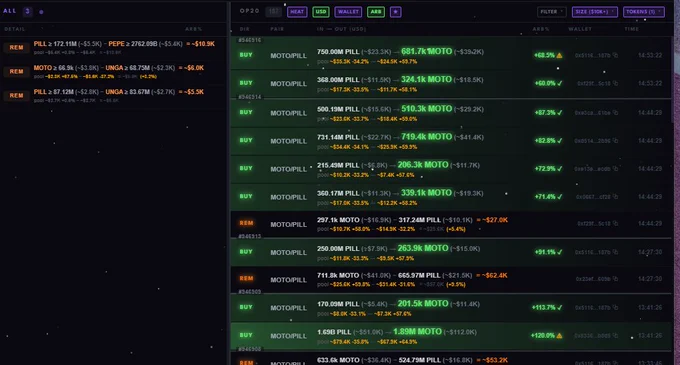Copy wallet address in 750.00M PILL row
Image resolution: width=680 pixels, height=365 pixels.
[615, 55]
